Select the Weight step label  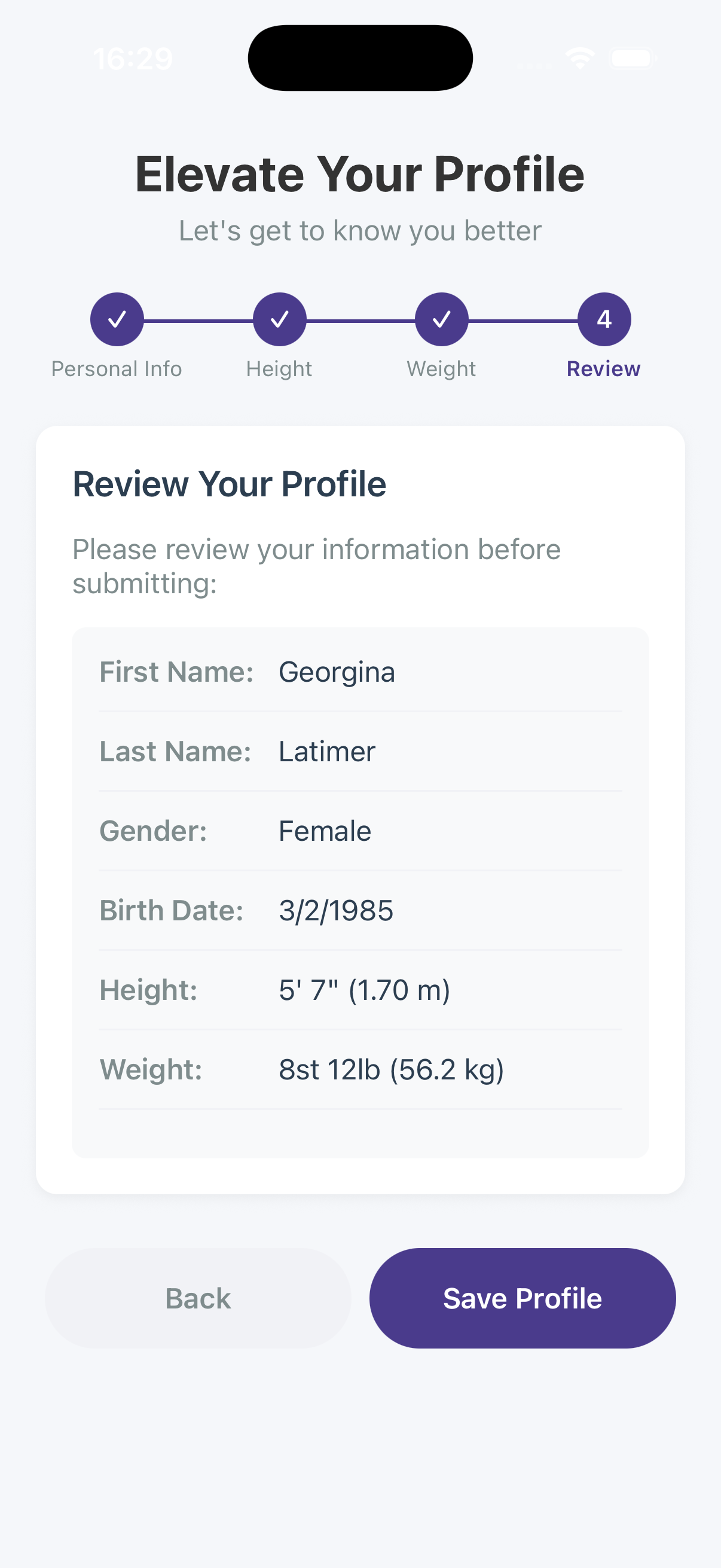click(x=441, y=368)
